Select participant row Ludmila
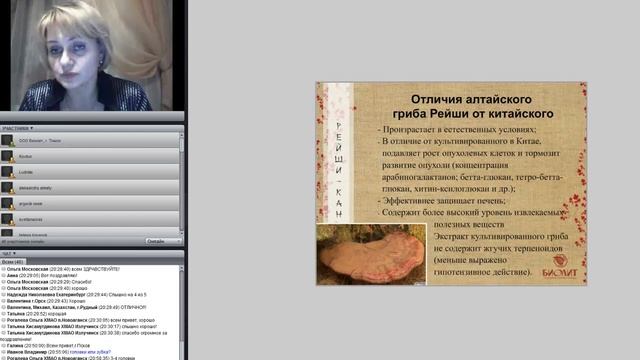The height and width of the screenshot is (360, 640). [89, 172]
